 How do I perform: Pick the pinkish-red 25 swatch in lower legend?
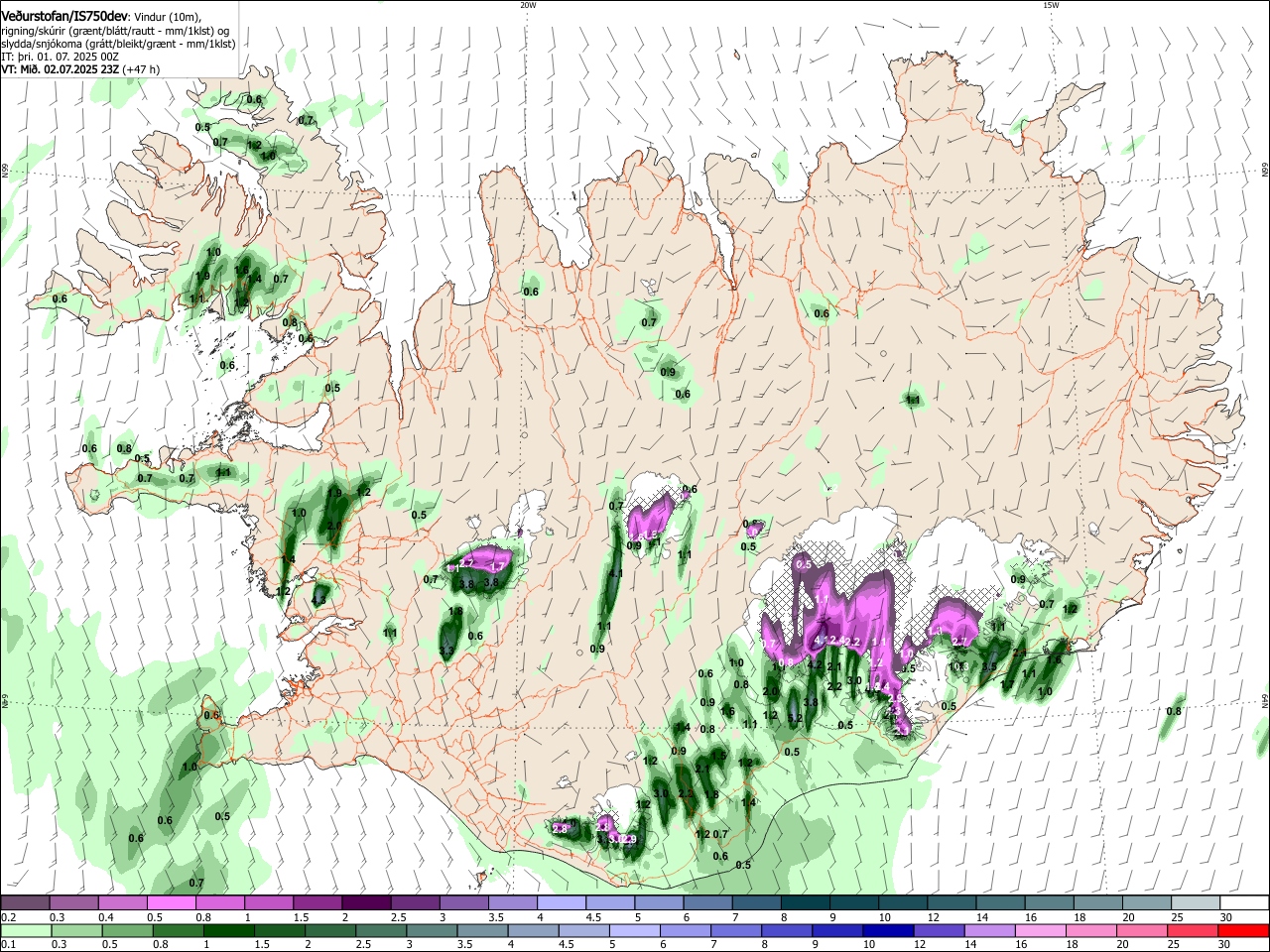pos(1193,930)
